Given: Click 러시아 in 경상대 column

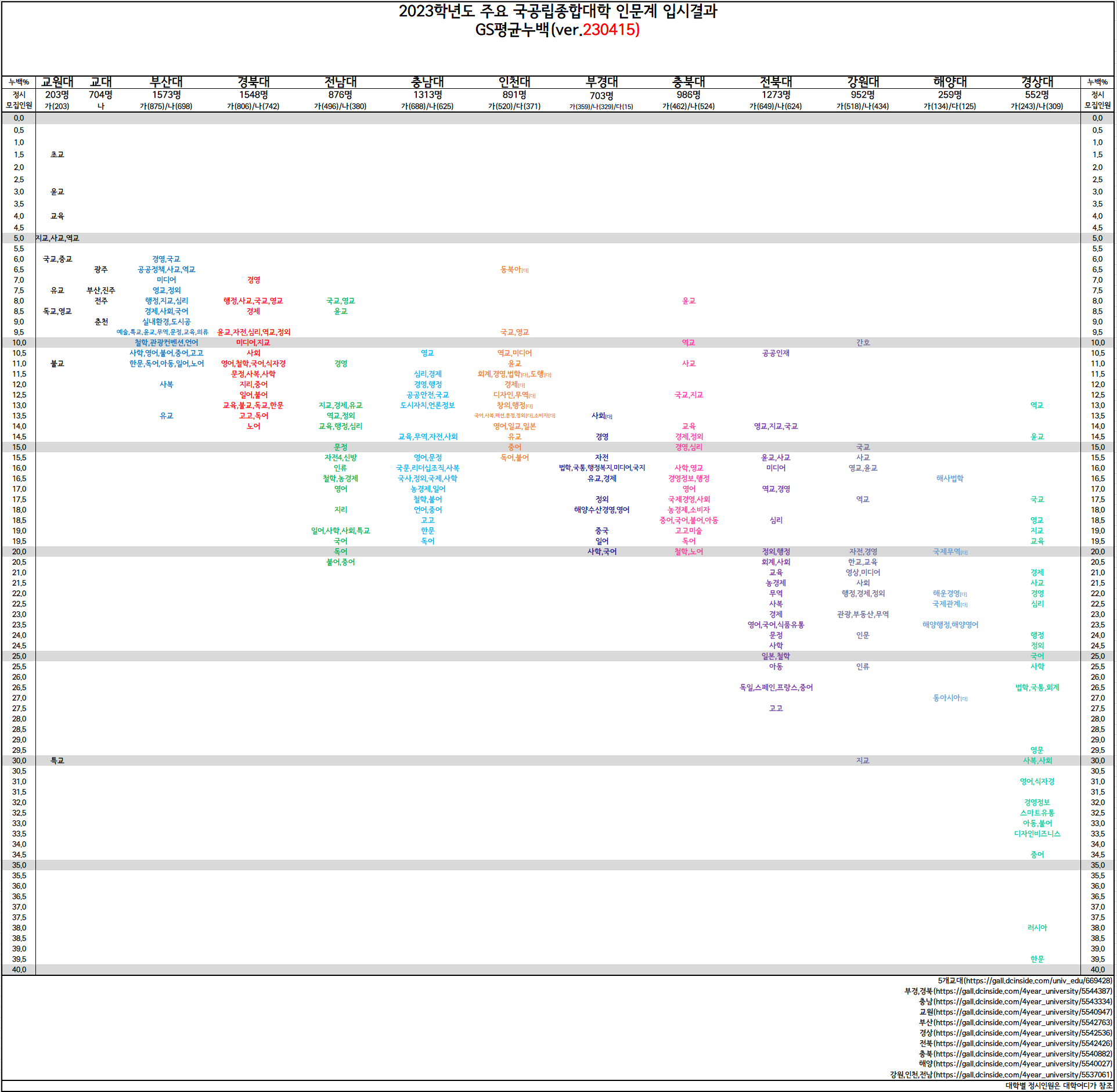Looking at the screenshot, I should [x=1037, y=928].
